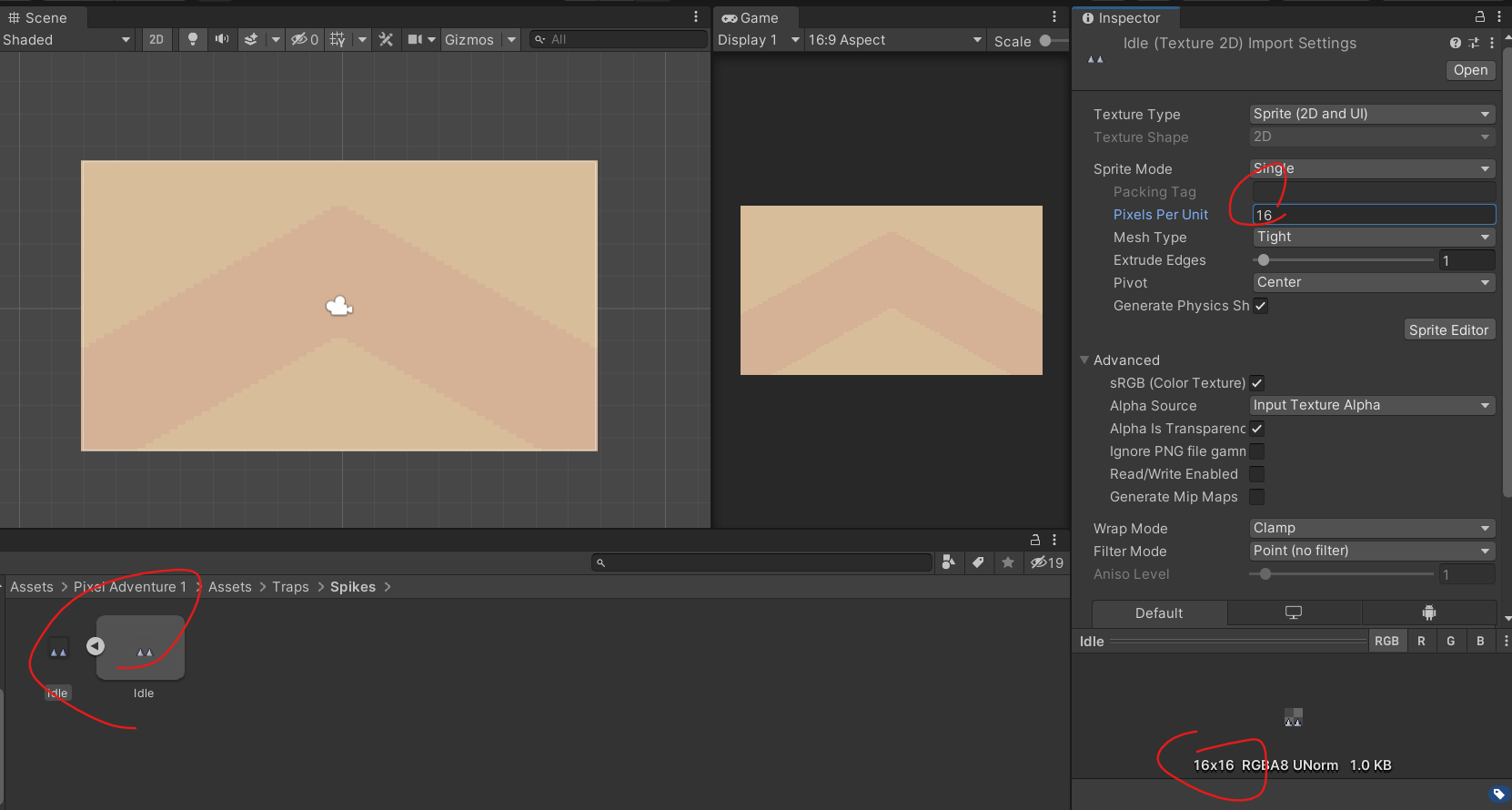
Task: Show only the B channel in preview
Action: pos(1480,641)
